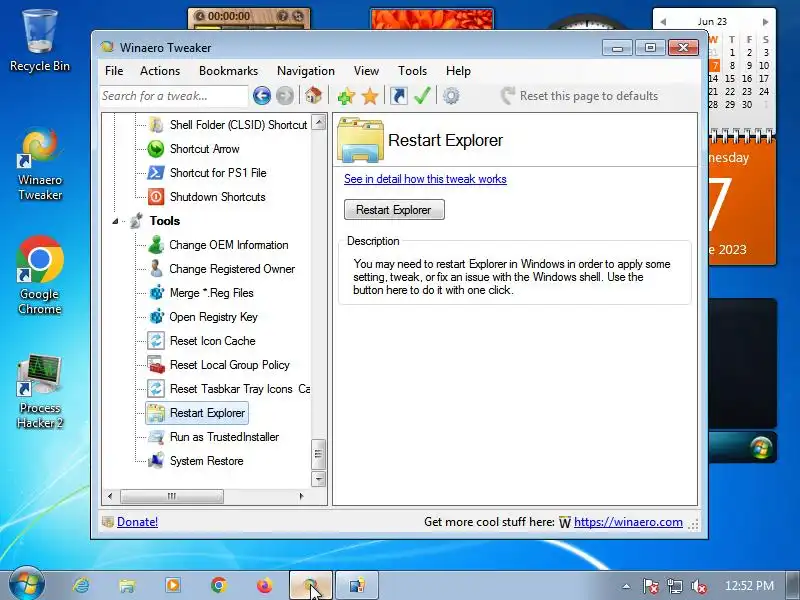Click the create shortcut toolbar icon
800x600 pixels.
click(x=398, y=96)
